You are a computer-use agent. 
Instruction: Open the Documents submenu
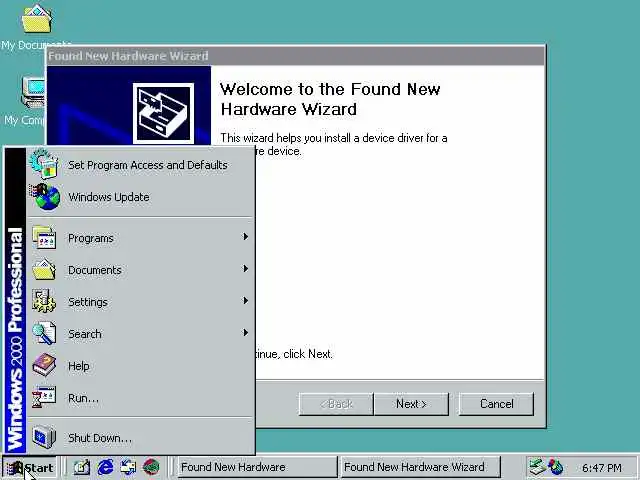tap(140, 270)
